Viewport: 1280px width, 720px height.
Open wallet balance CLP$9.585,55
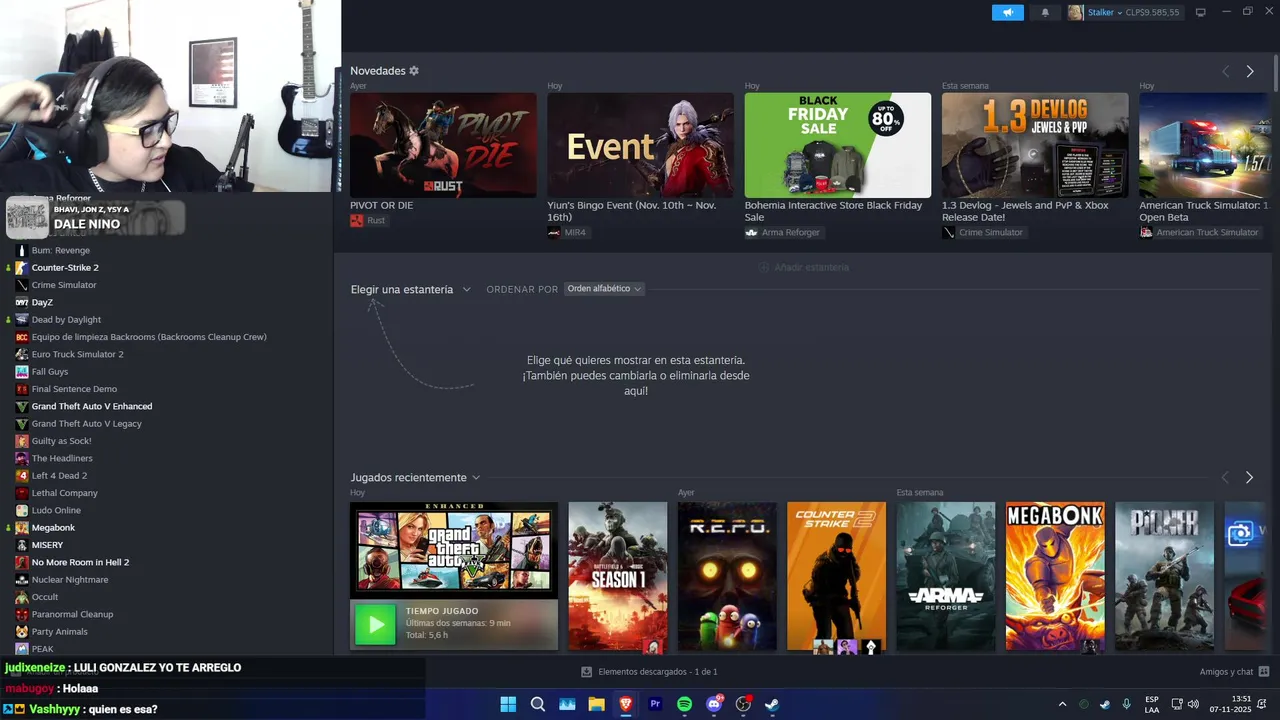(x=1152, y=12)
